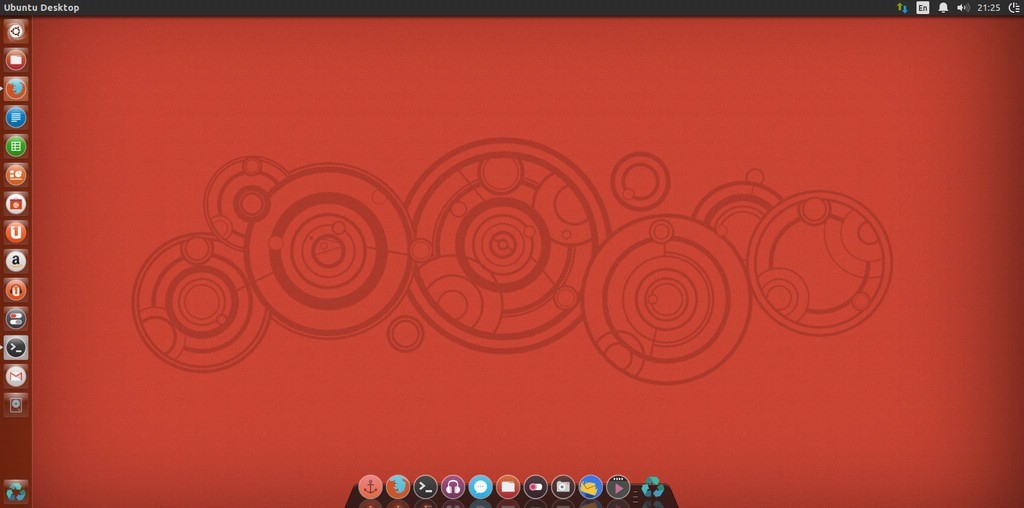Launch Firefox from the left launcher
The width and height of the screenshot is (1024, 508).
click(x=16, y=89)
